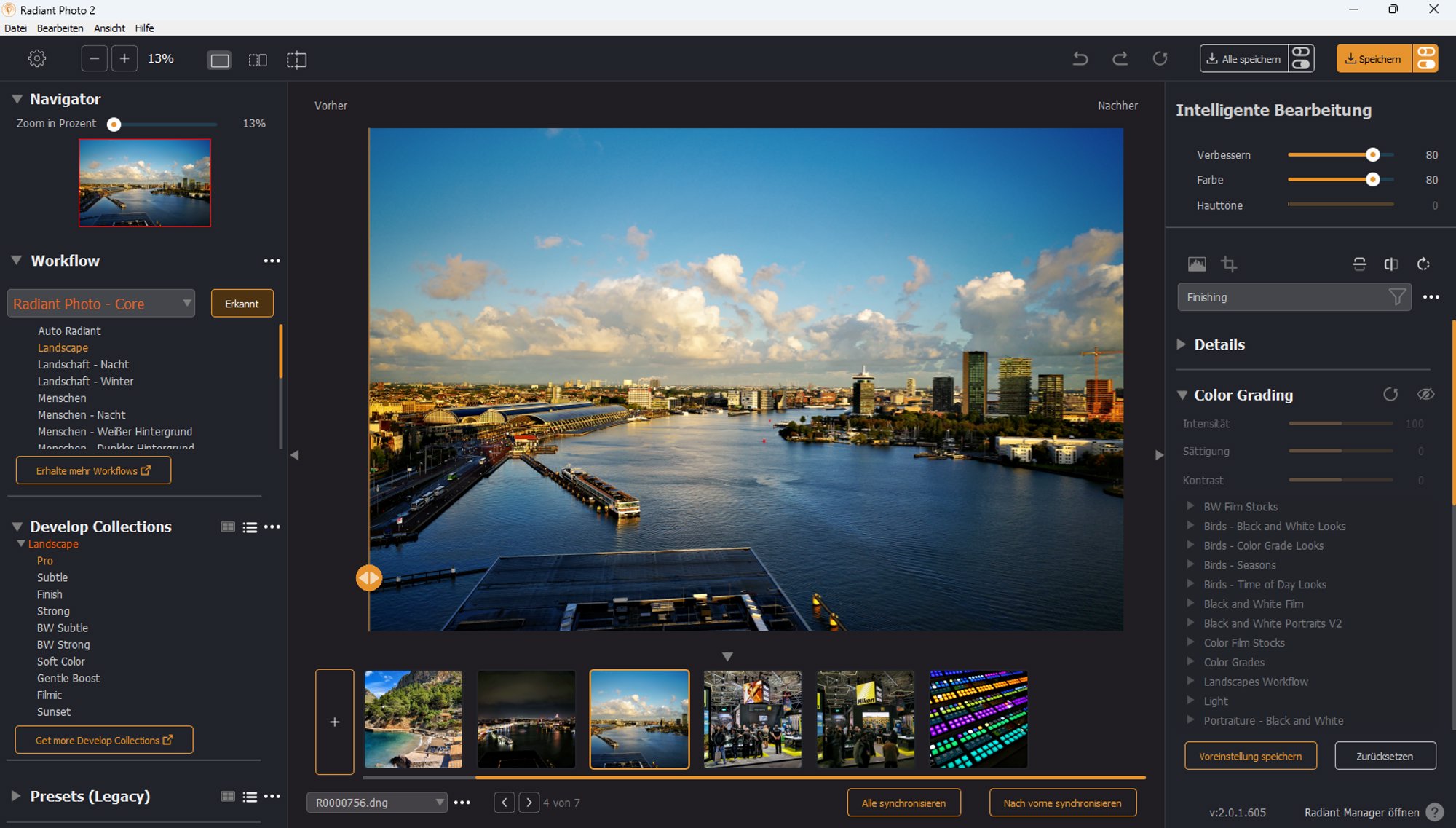Switch to side-by-side compare view

(258, 60)
